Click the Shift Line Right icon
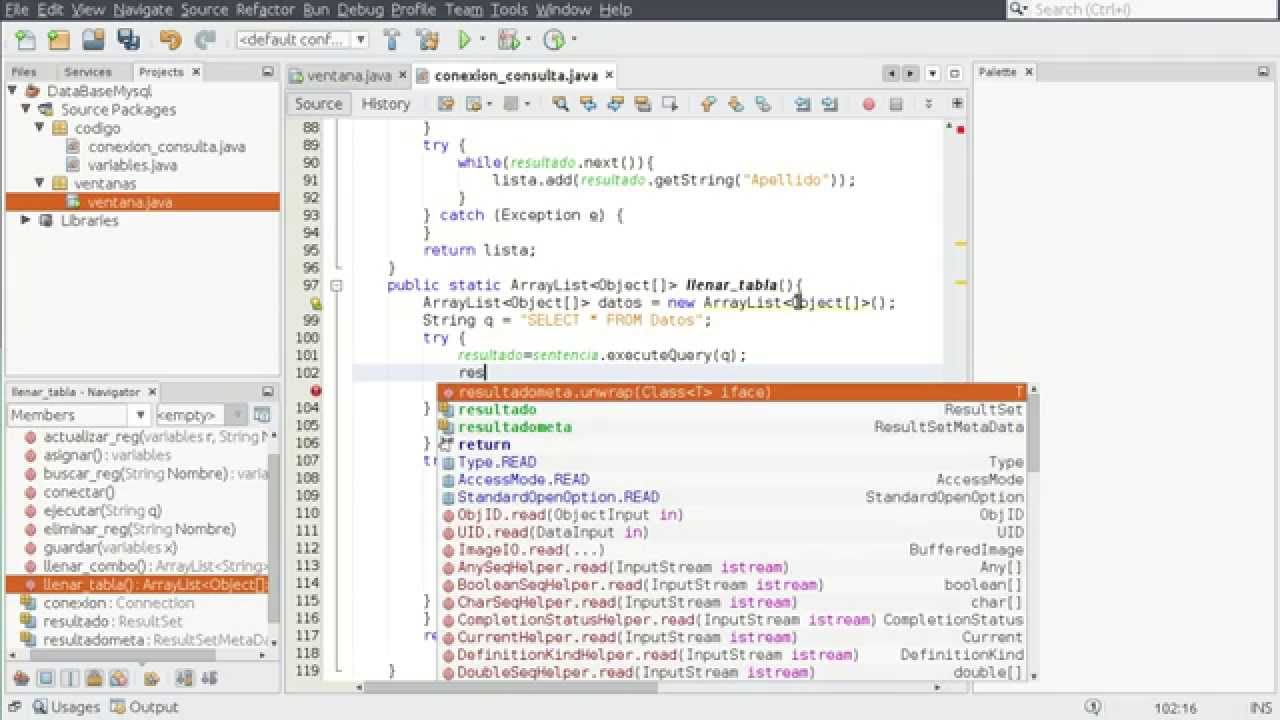This screenshot has height=720, width=1280. pyautogui.click(x=830, y=104)
